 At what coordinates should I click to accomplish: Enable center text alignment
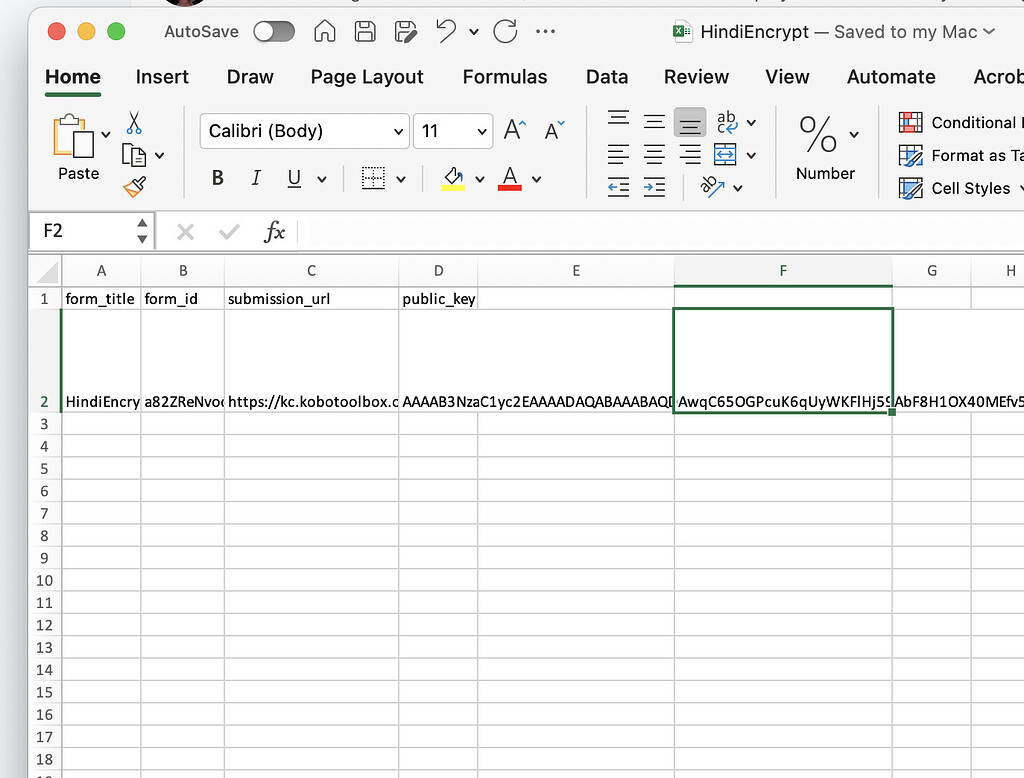[654, 154]
